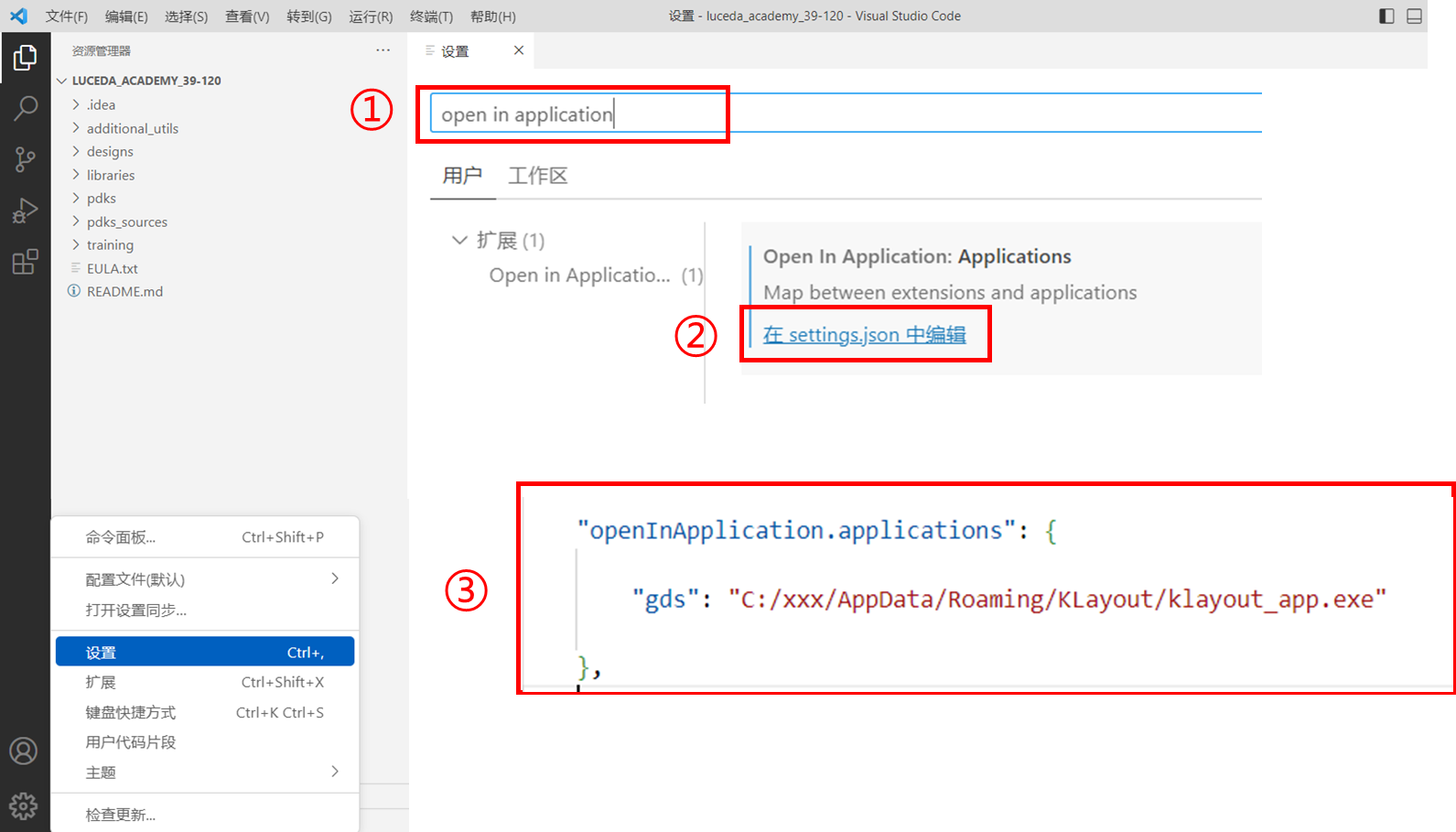The width and height of the screenshot is (1456, 832).
Task: Open the 转到(G) menu
Action: pyautogui.click(x=309, y=16)
